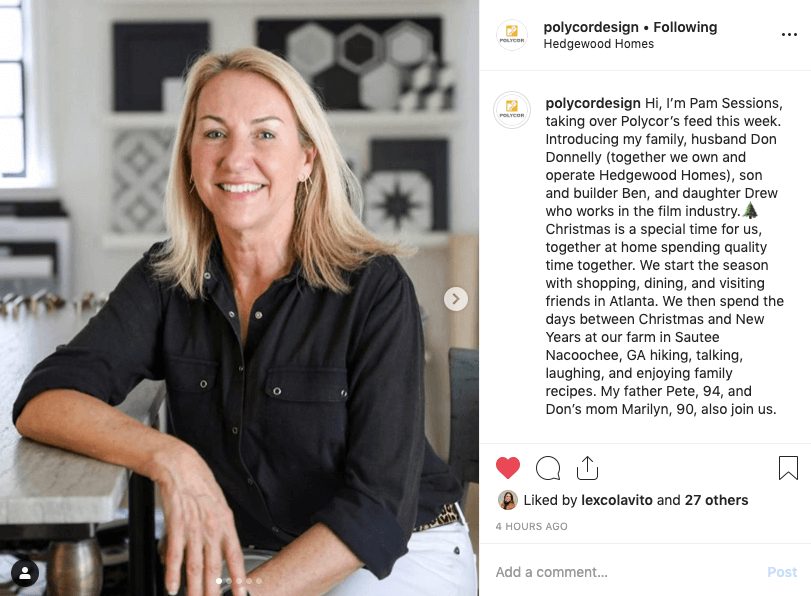Unlike the post with the red heart

tap(507, 468)
